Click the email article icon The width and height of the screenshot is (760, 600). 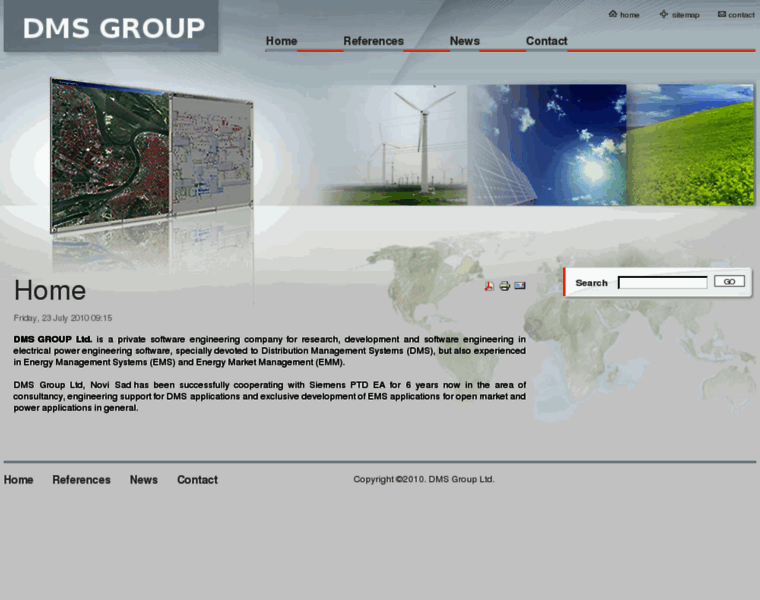[x=520, y=285]
